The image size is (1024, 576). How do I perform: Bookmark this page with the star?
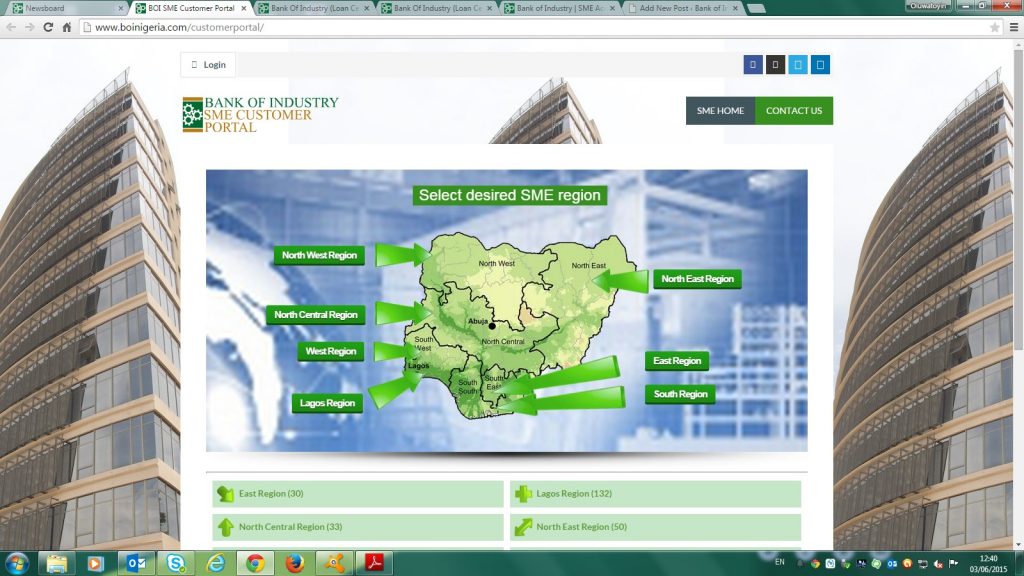[995, 27]
